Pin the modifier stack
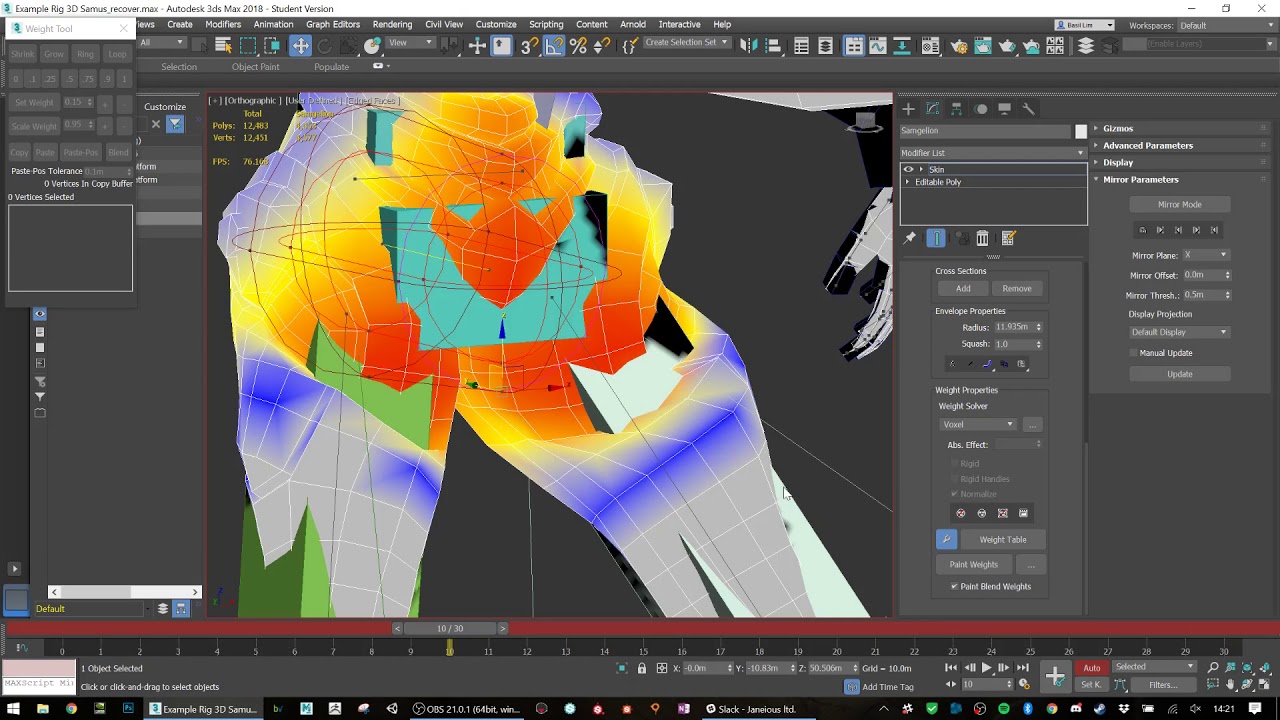 click(909, 238)
